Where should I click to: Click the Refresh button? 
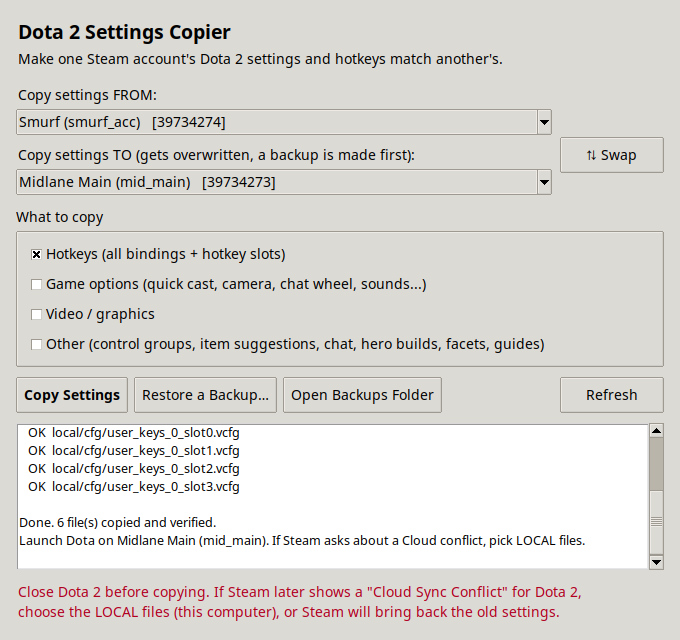(x=611, y=395)
